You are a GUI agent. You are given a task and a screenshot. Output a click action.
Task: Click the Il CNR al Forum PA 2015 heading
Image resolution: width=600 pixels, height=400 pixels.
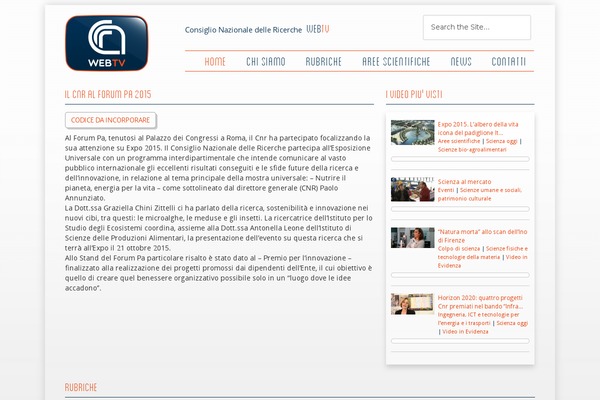tap(108, 94)
